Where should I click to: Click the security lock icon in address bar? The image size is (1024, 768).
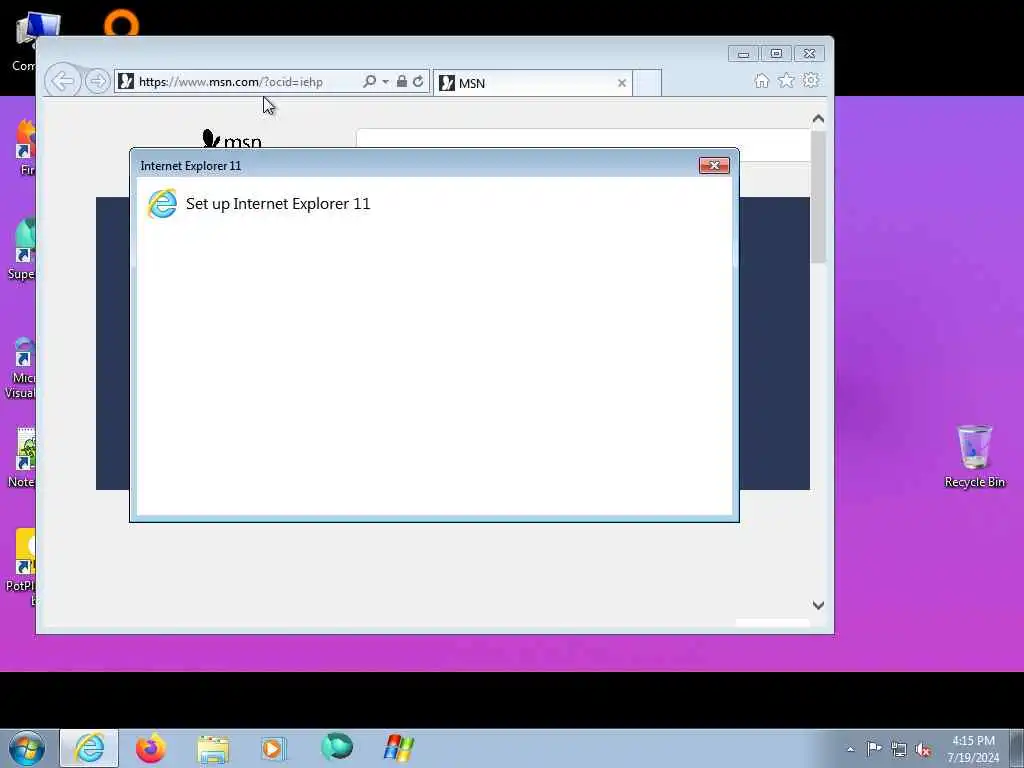tap(402, 81)
